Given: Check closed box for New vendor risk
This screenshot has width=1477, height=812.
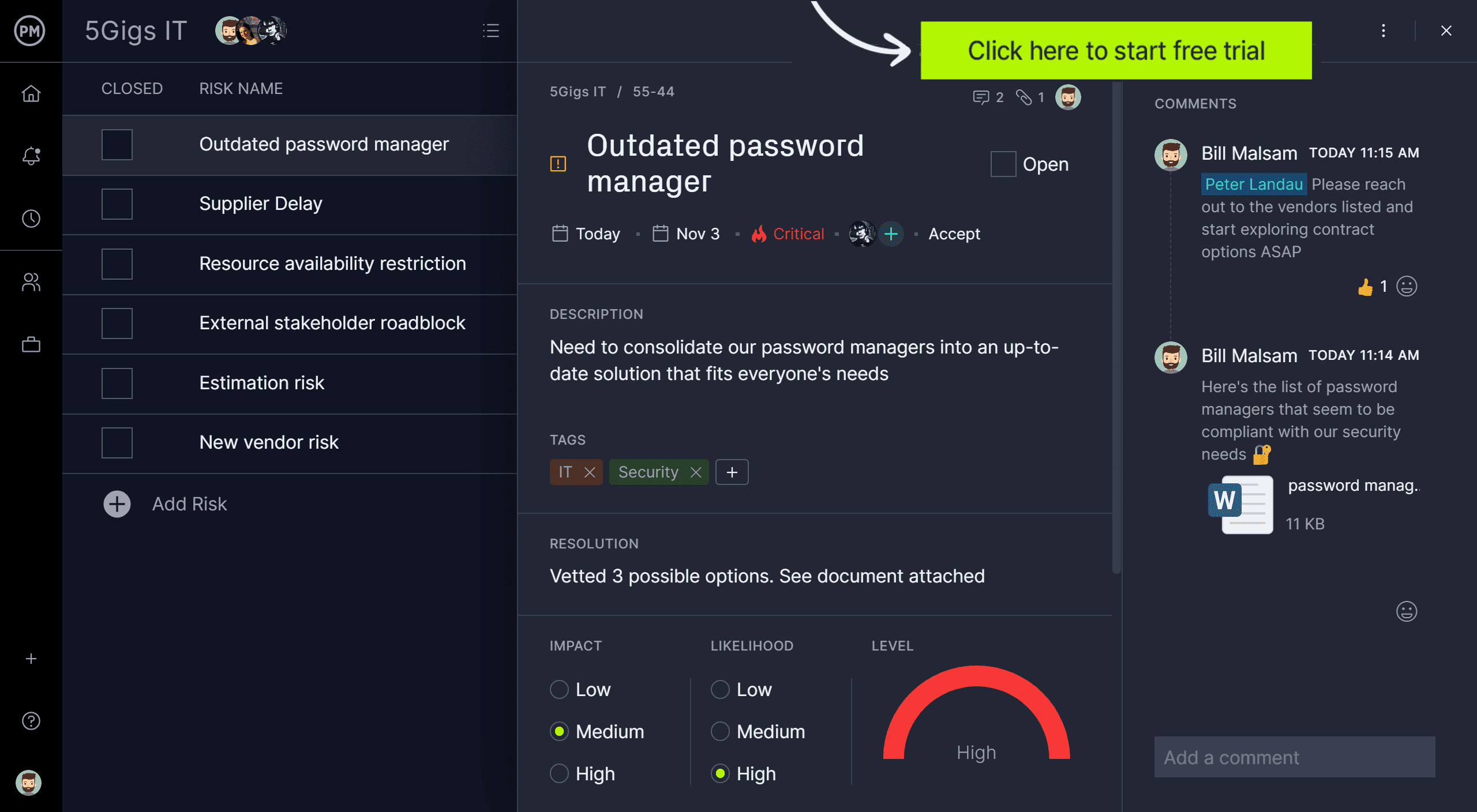Looking at the screenshot, I should [x=117, y=443].
